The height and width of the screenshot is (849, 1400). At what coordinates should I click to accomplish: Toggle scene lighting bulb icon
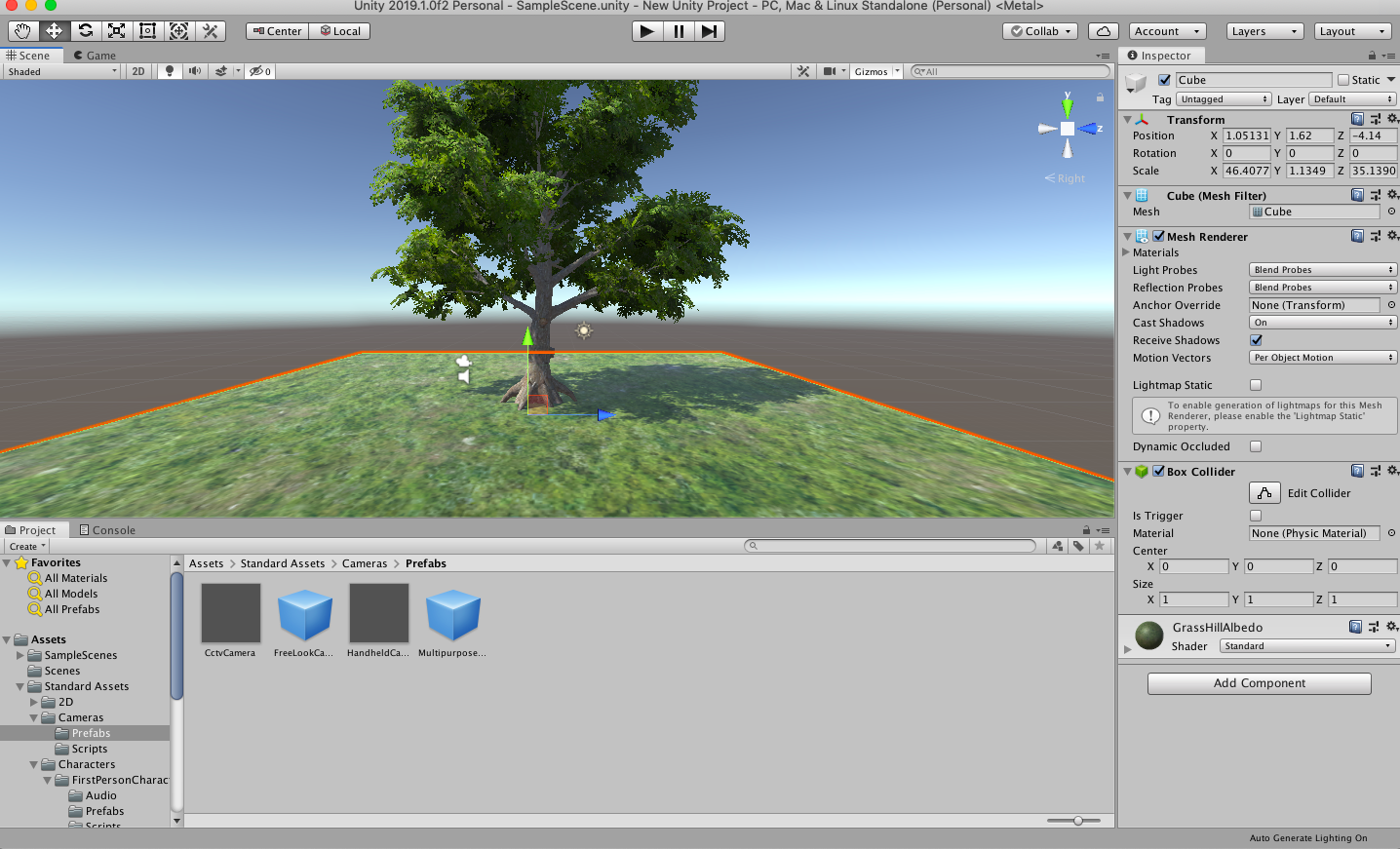[170, 71]
